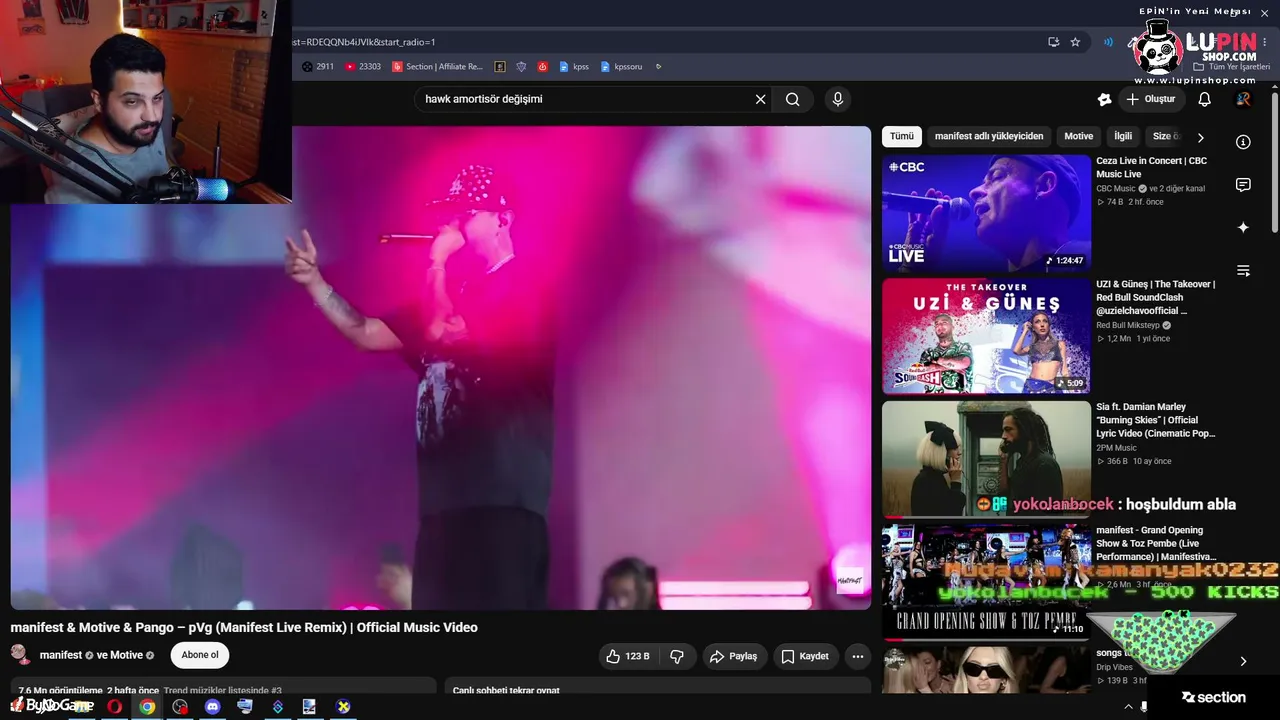Open Google Chrome from the taskbar
Screen dimensions: 1280x720
click(x=147, y=706)
